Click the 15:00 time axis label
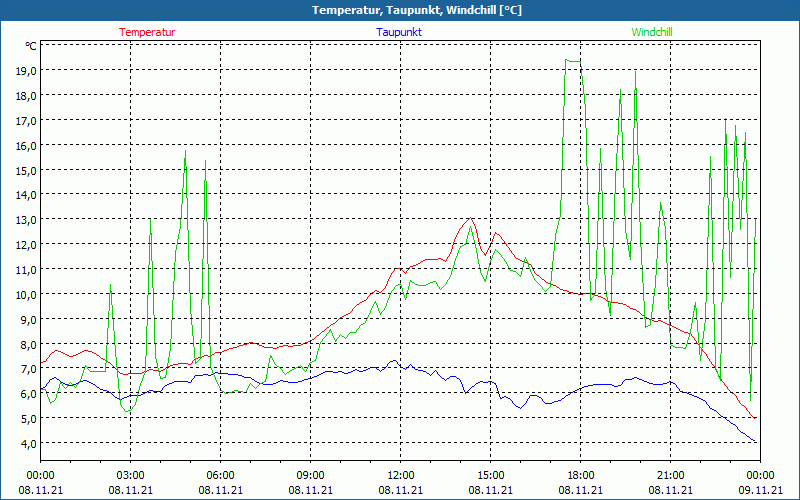The width and height of the screenshot is (800, 500). pyautogui.click(x=490, y=476)
